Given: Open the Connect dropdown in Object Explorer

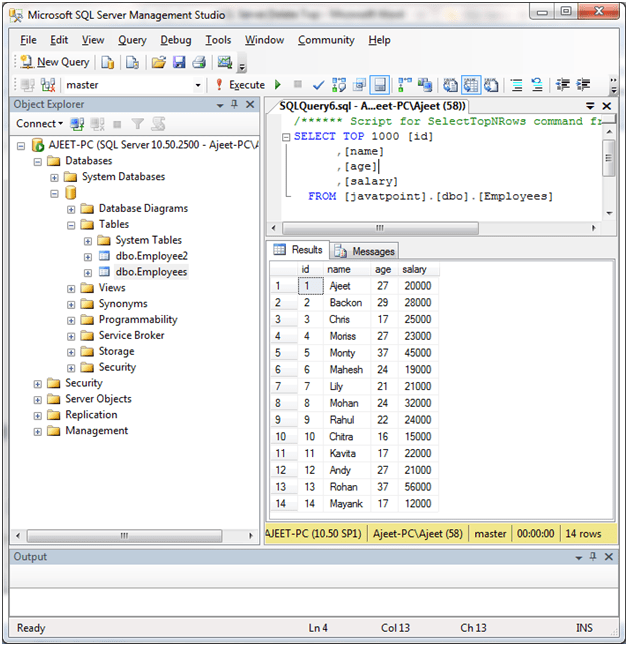Looking at the screenshot, I should point(40,124).
